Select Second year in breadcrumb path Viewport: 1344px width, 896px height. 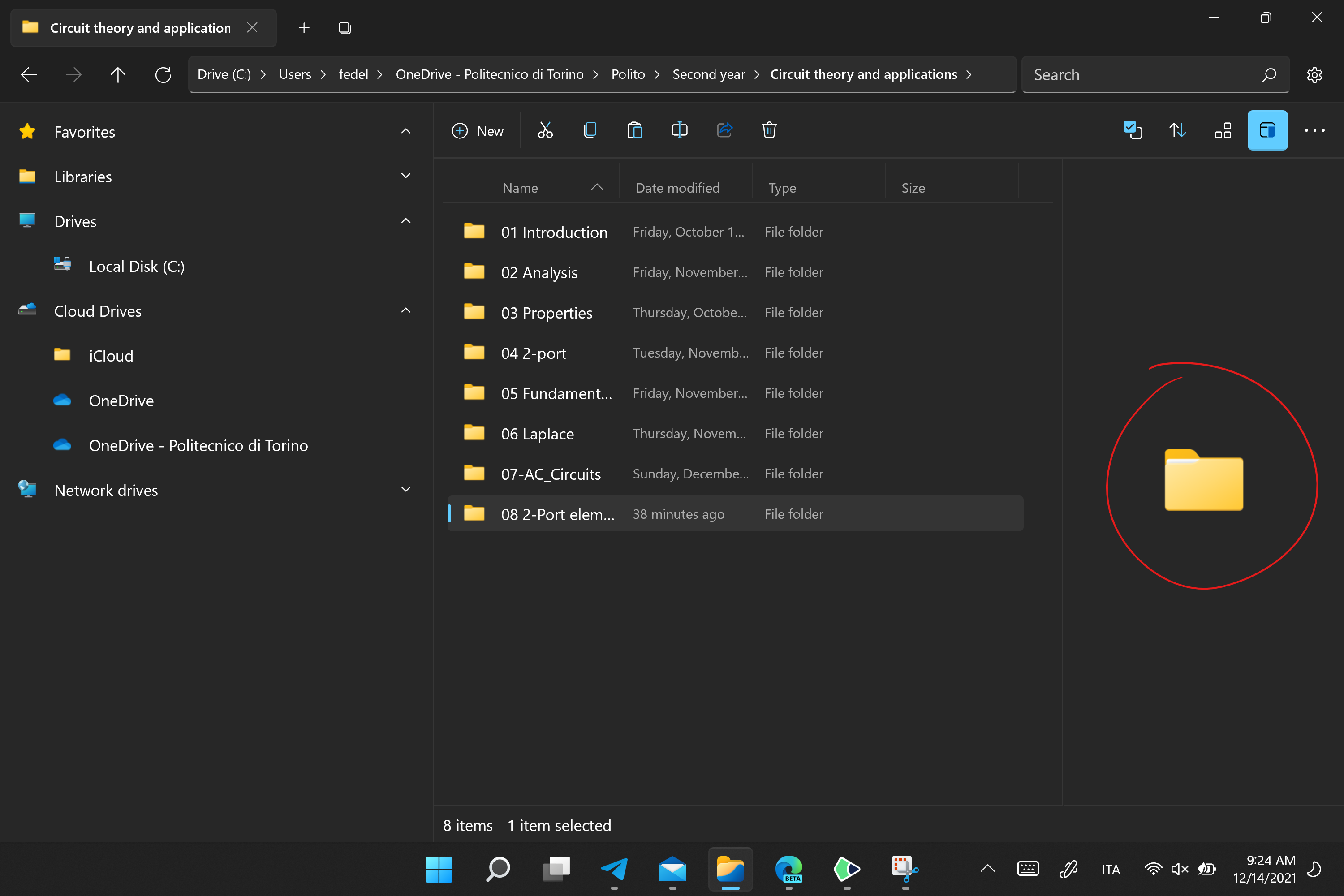coord(709,75)
